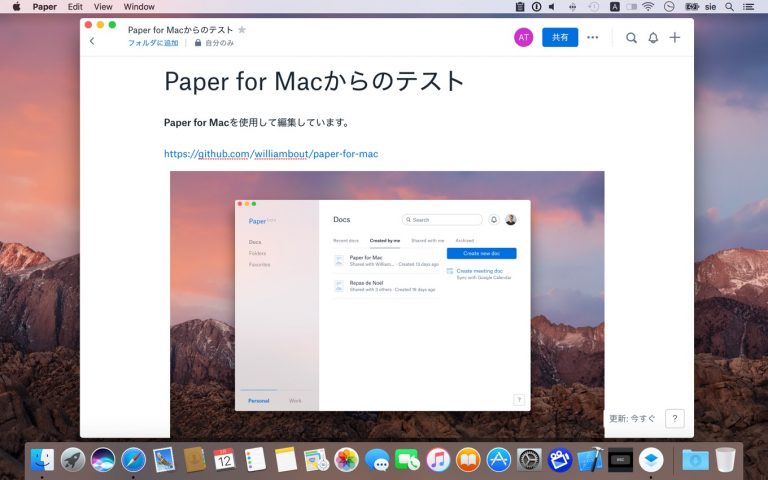
Task: Click the 自分のみ privacy lock label
Action: tap(214, 43)
